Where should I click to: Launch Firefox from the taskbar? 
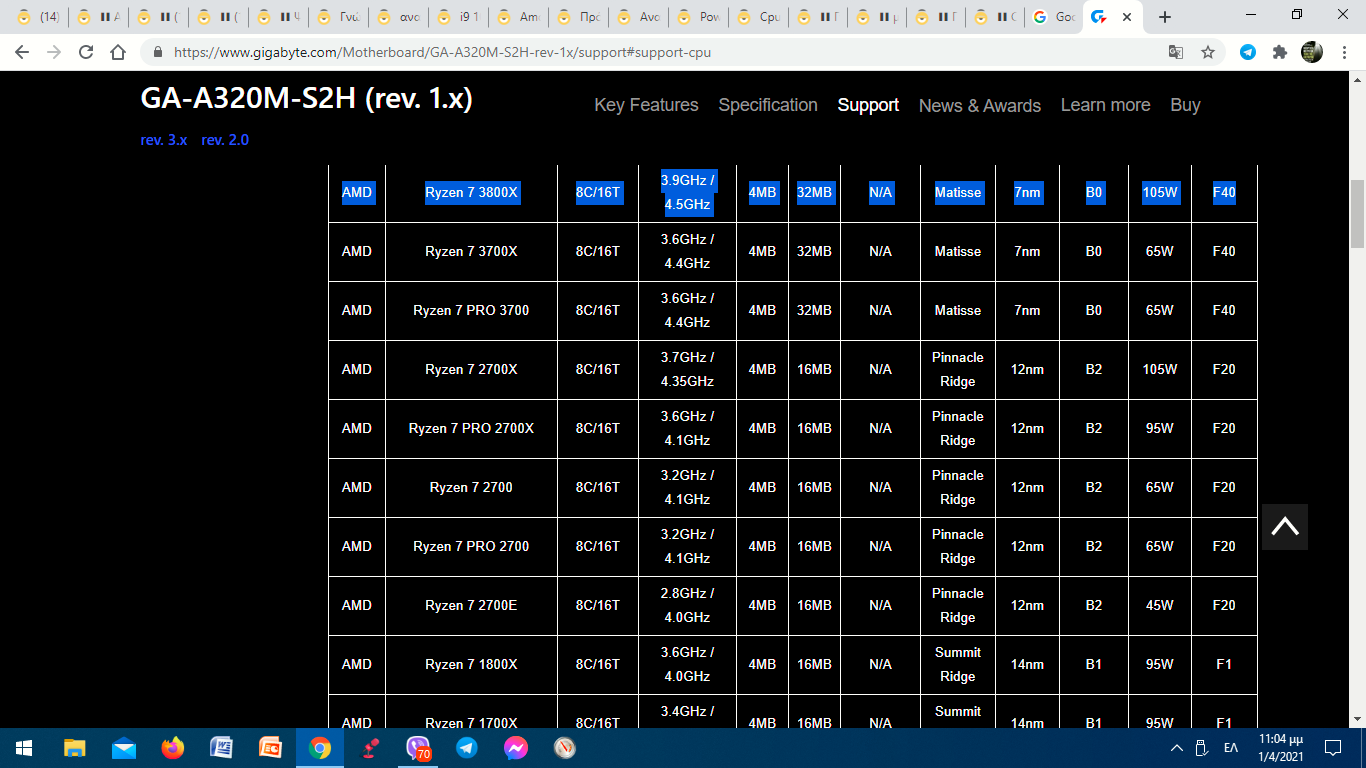coord(173,748)
